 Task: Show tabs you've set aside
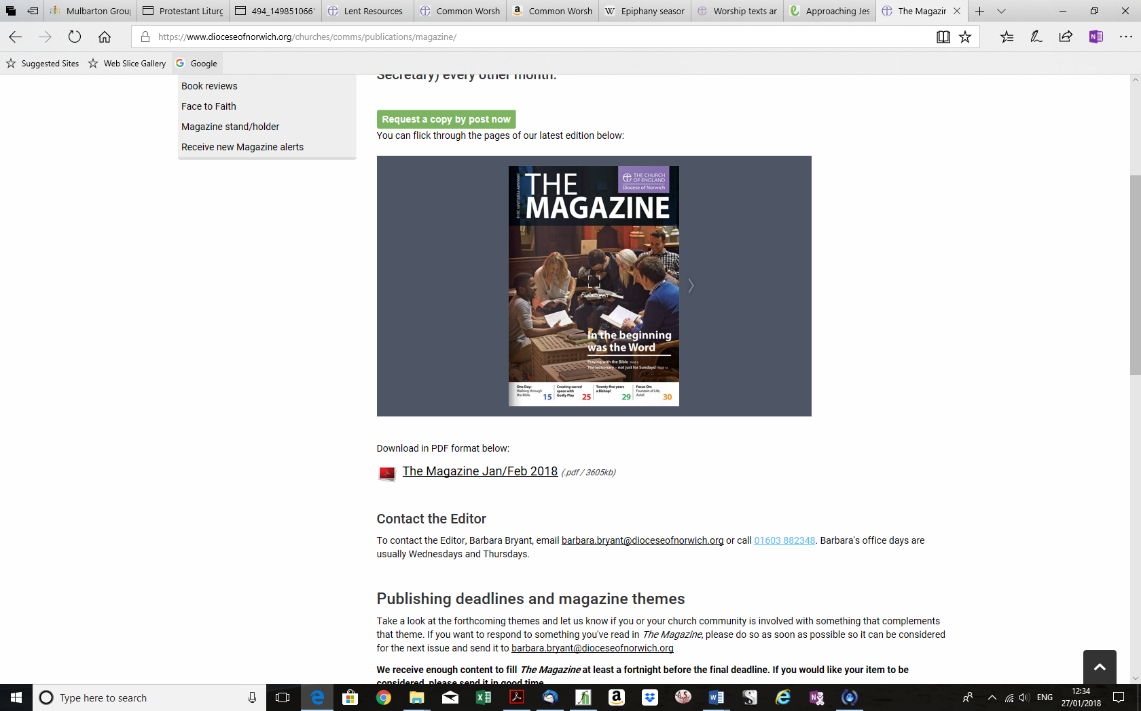tap(10, 11)
